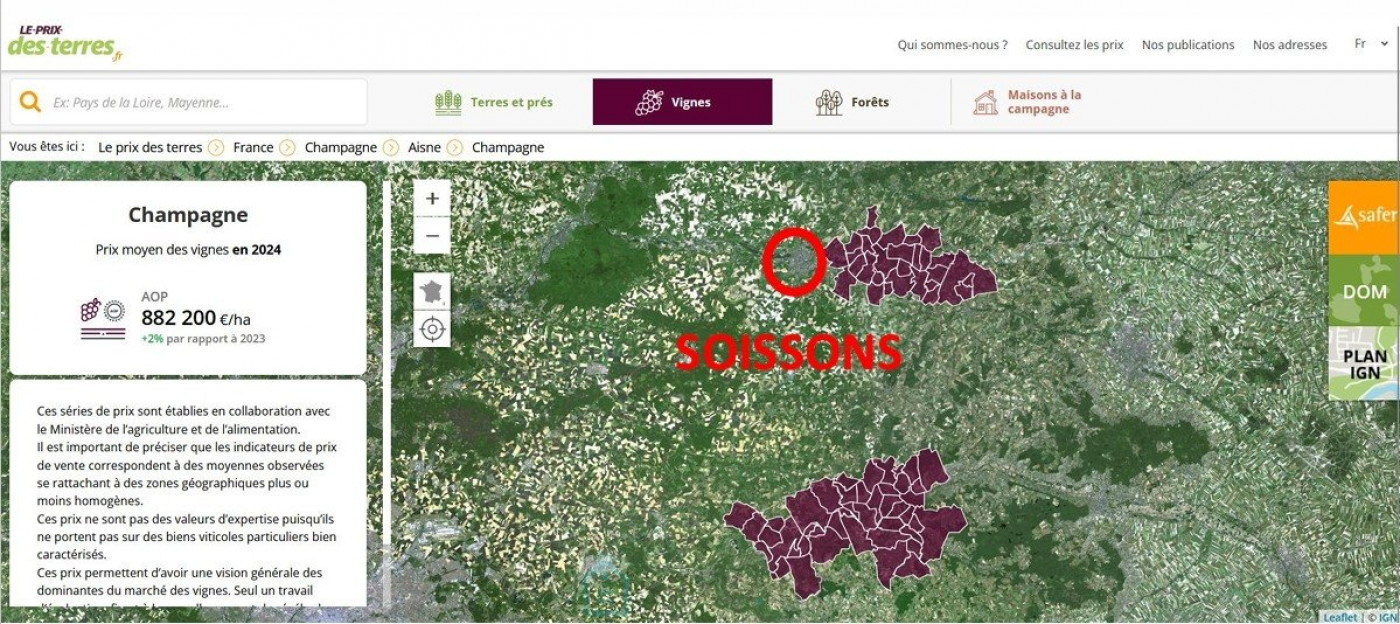Image resolution: width=1400 pixels, height=624 pixels.
Task: Click the map zoom in plus button
Action: pyautogui.click(x=432, y=199)
